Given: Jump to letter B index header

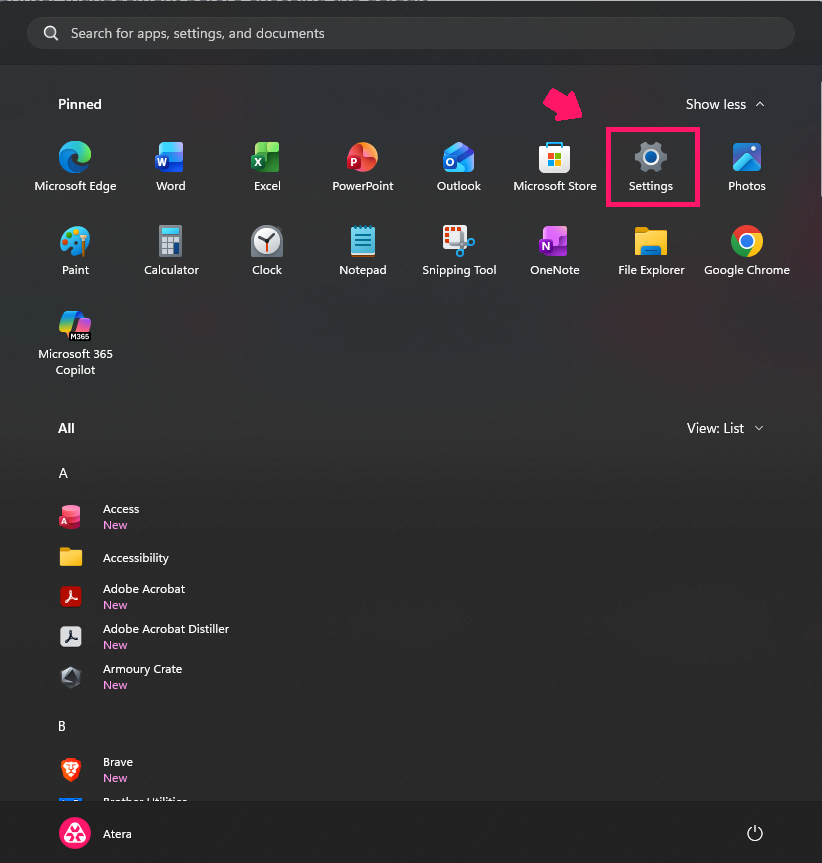Looking at the screenshot, I should 62,727.
